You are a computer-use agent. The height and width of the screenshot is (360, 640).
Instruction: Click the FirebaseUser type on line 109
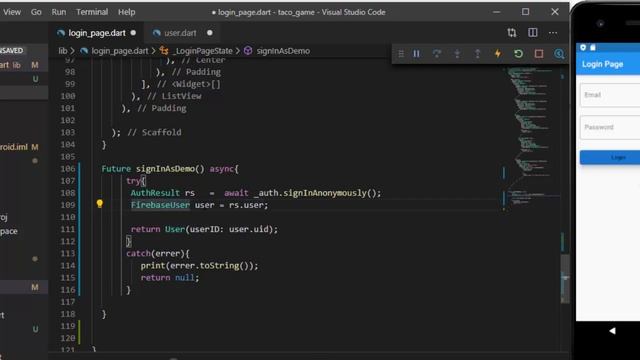(x=160, y=205)
